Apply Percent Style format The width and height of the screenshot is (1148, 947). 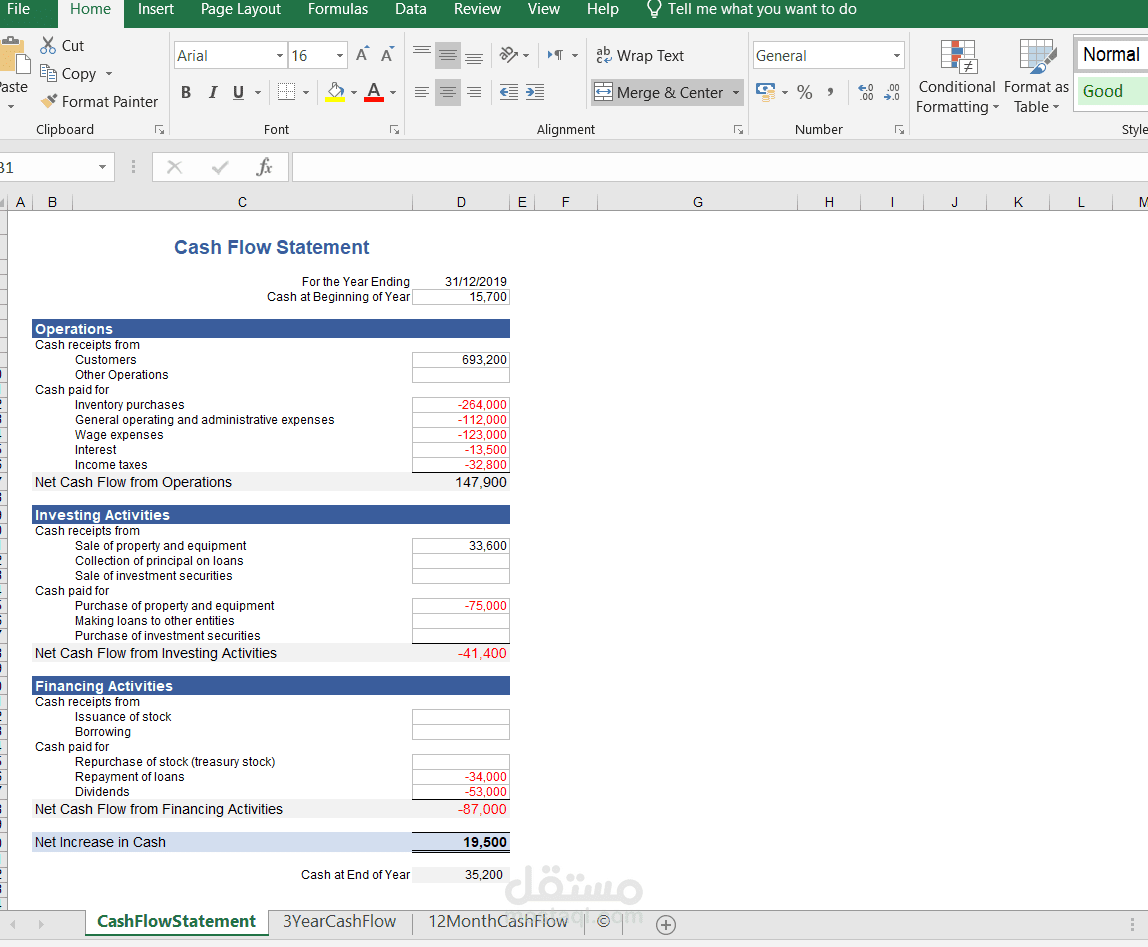805,92
